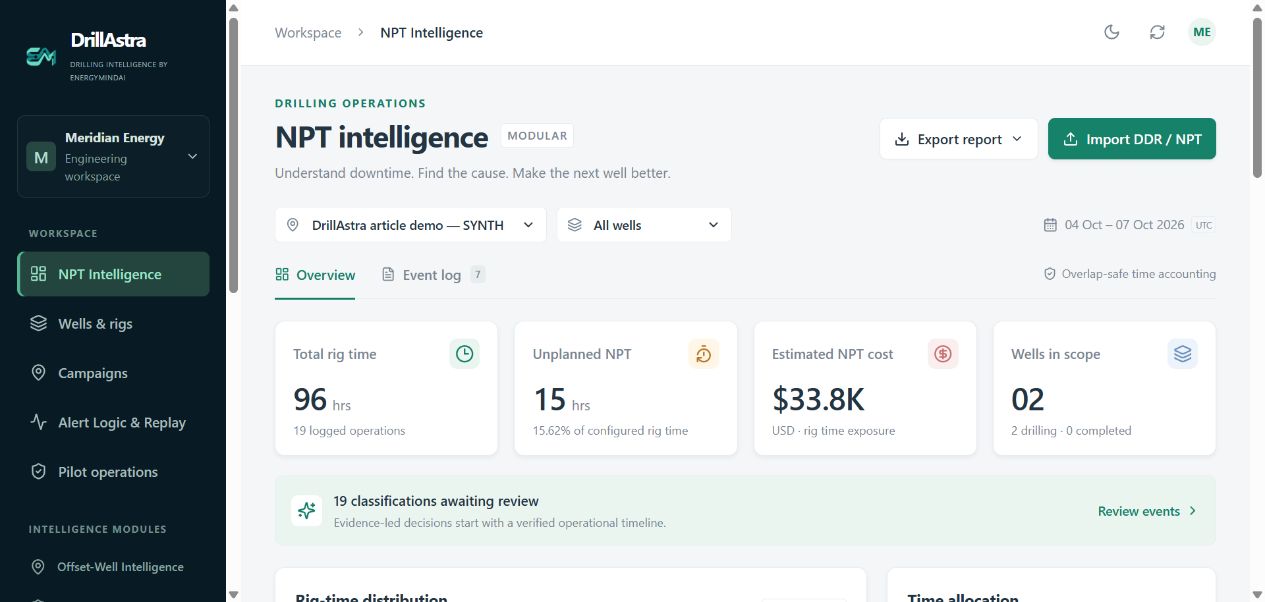Click the upload icon on Import DDR / NPT
This screenshot has width=1265, height=602.
(x=1070, y=139)
